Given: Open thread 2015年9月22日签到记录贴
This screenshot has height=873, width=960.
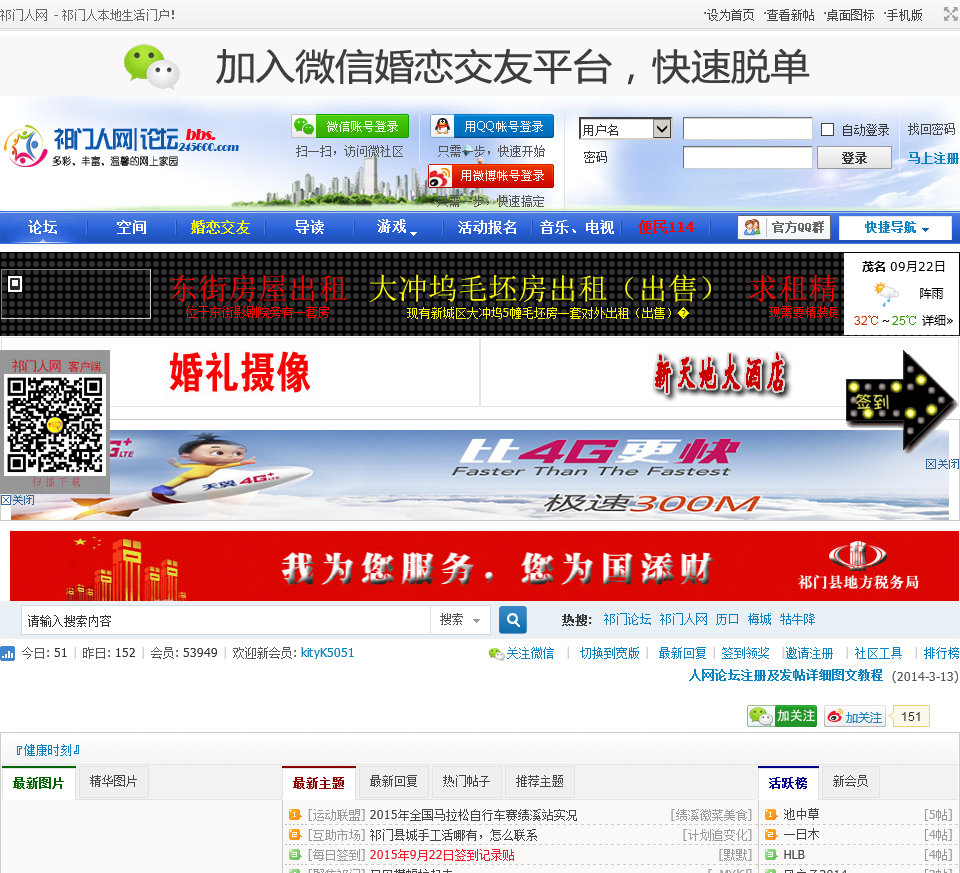Looking at the screenshot, I should click(442, 855).
